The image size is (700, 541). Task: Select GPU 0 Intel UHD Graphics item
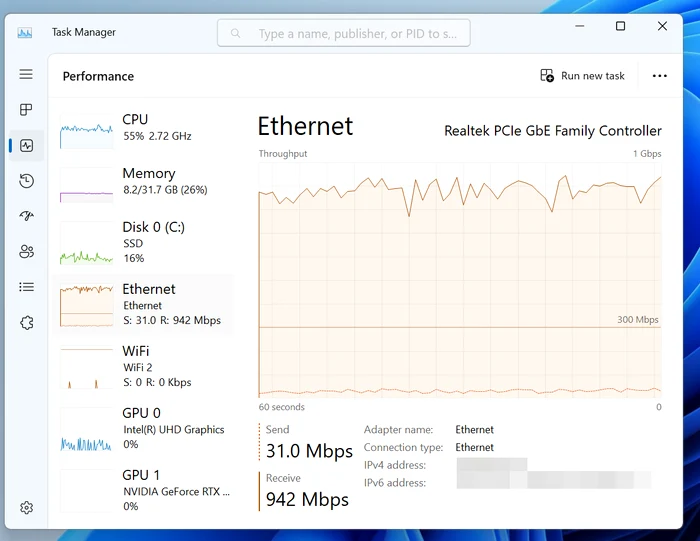(143, 428)
